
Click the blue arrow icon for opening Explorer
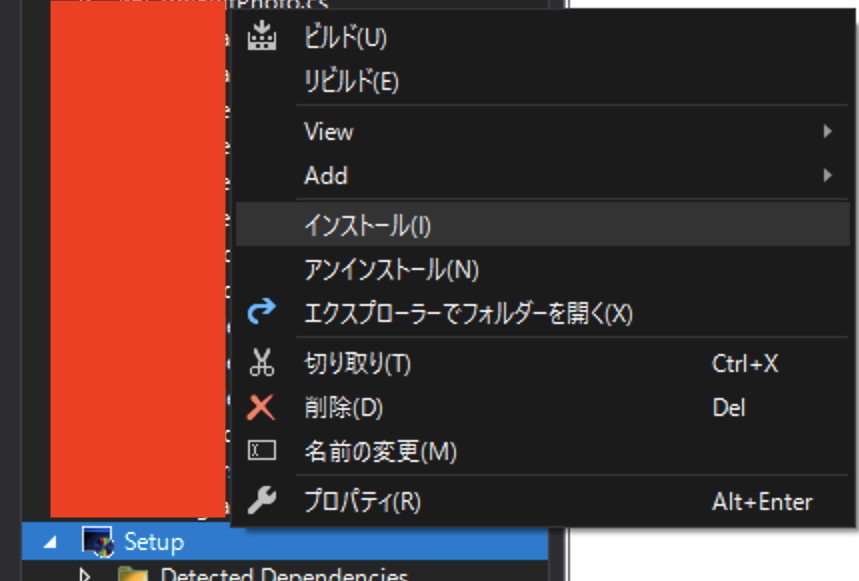coord(260,312)
